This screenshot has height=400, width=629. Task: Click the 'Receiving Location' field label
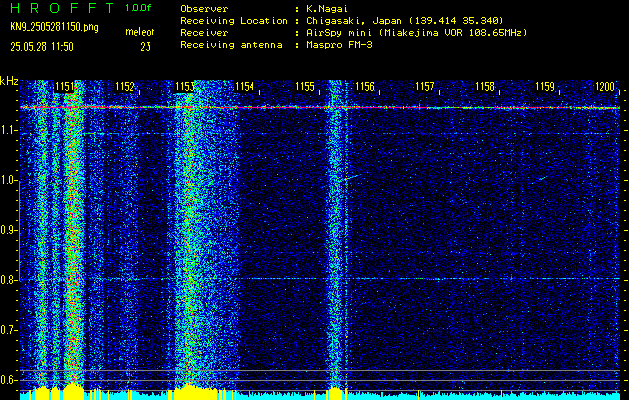(x=234, y=21)
